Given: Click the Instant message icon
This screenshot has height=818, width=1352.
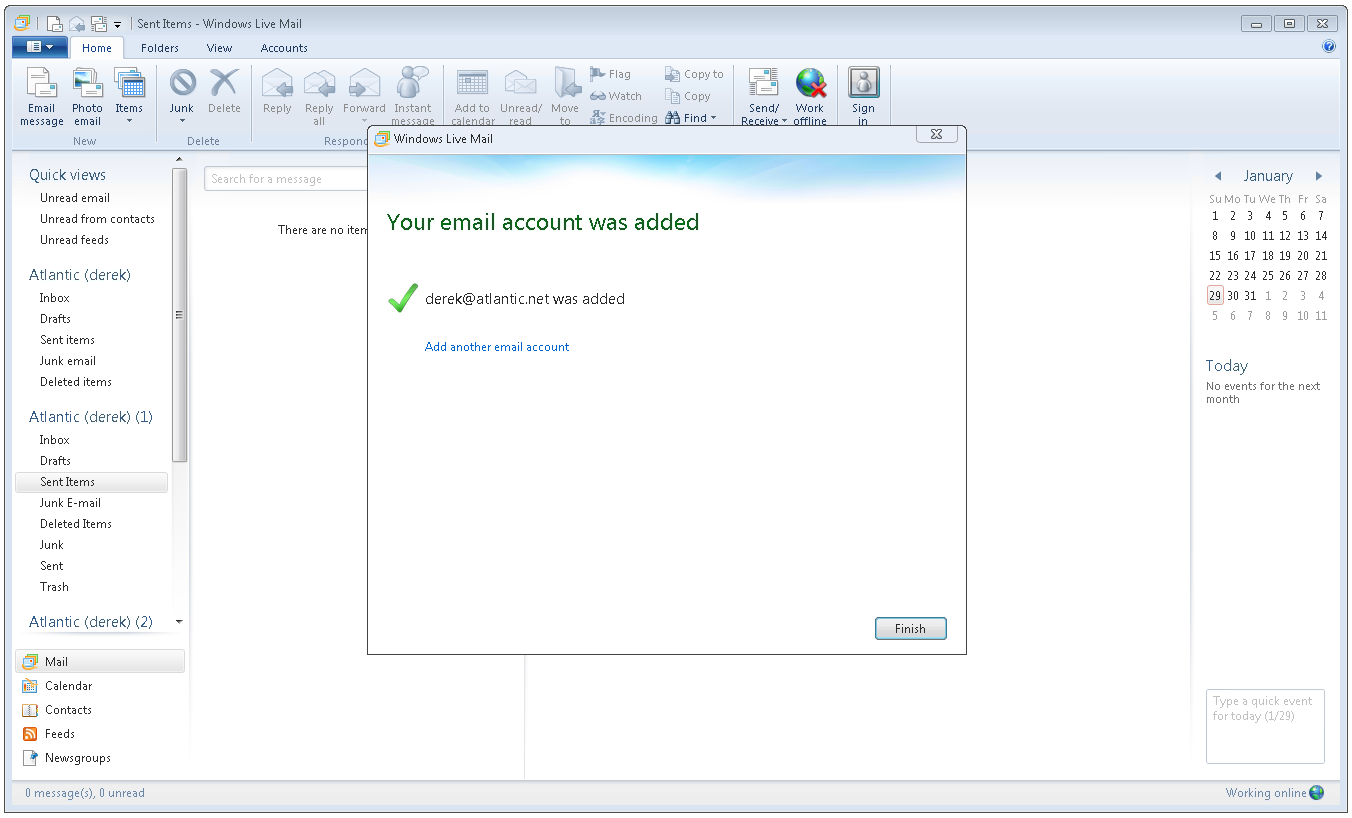Looking at the screenshot, I should 412,97.
